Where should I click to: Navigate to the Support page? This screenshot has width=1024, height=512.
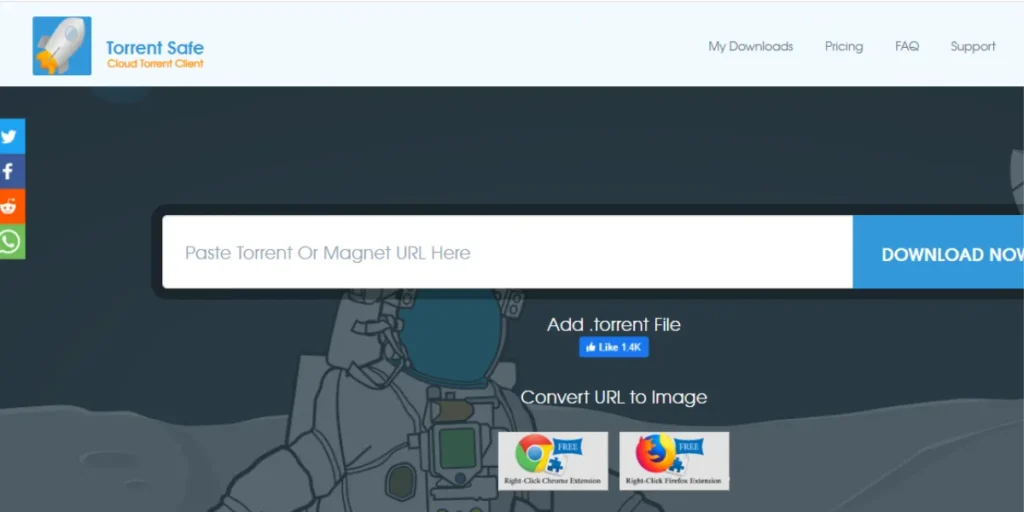click(972, 46)
